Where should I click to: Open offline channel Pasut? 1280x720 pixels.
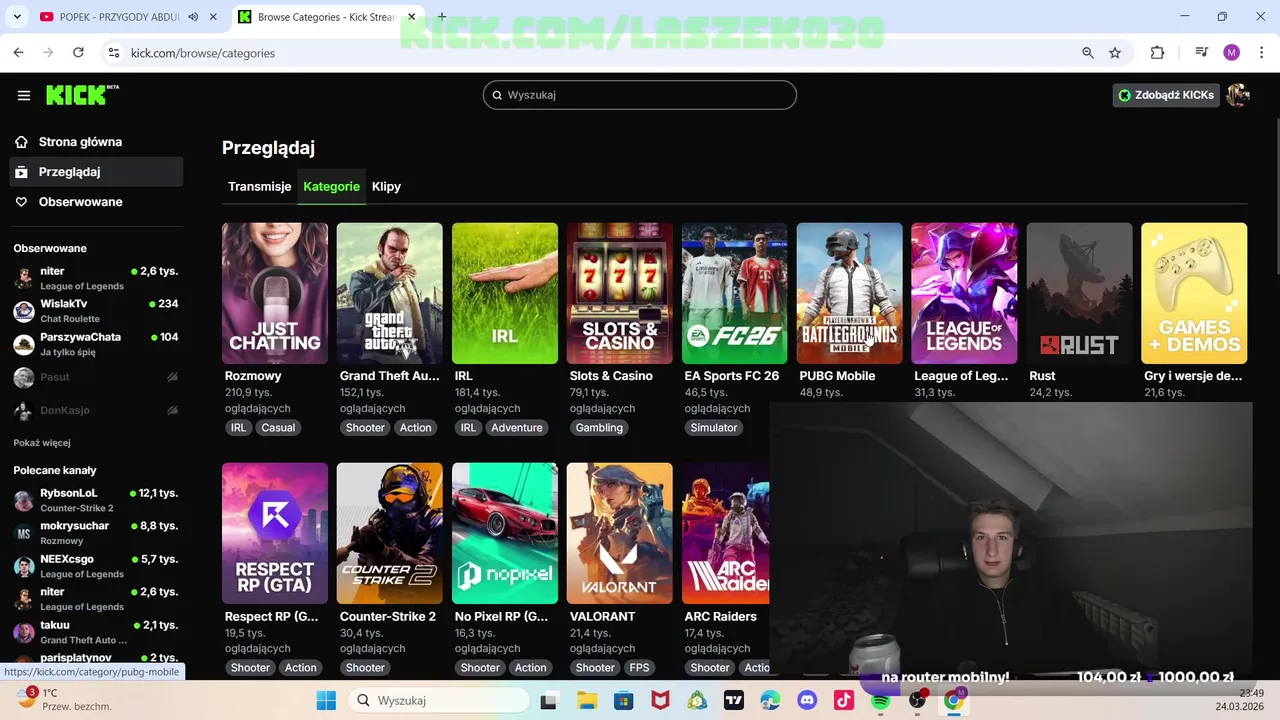96,378
